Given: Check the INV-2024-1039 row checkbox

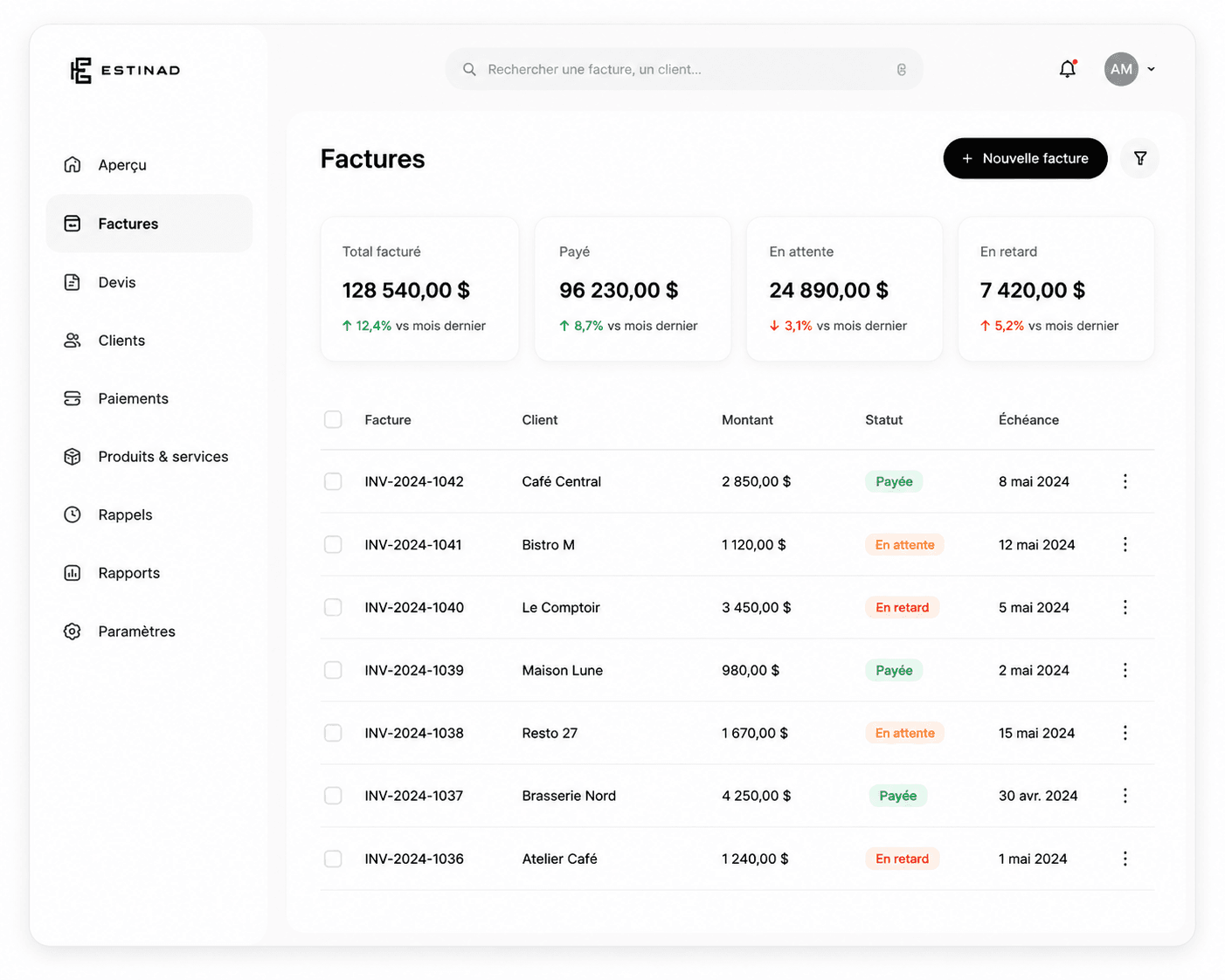Looking at the screenshot, I should pos(333,670).
